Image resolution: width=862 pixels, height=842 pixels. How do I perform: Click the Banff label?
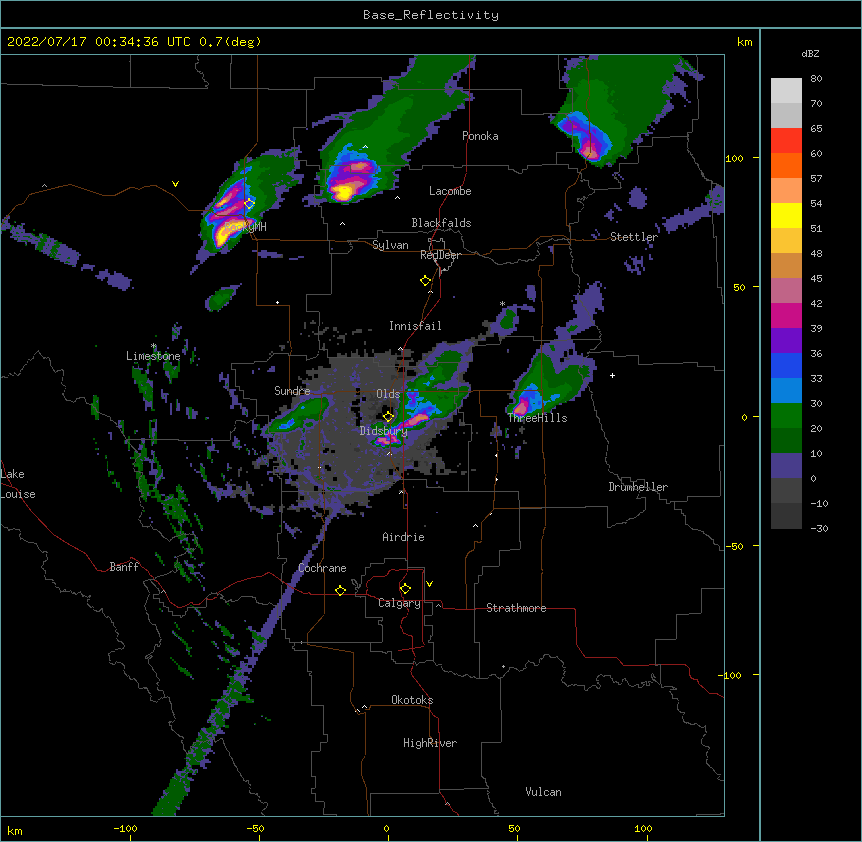pyautogui.click(x=124, y=567)
